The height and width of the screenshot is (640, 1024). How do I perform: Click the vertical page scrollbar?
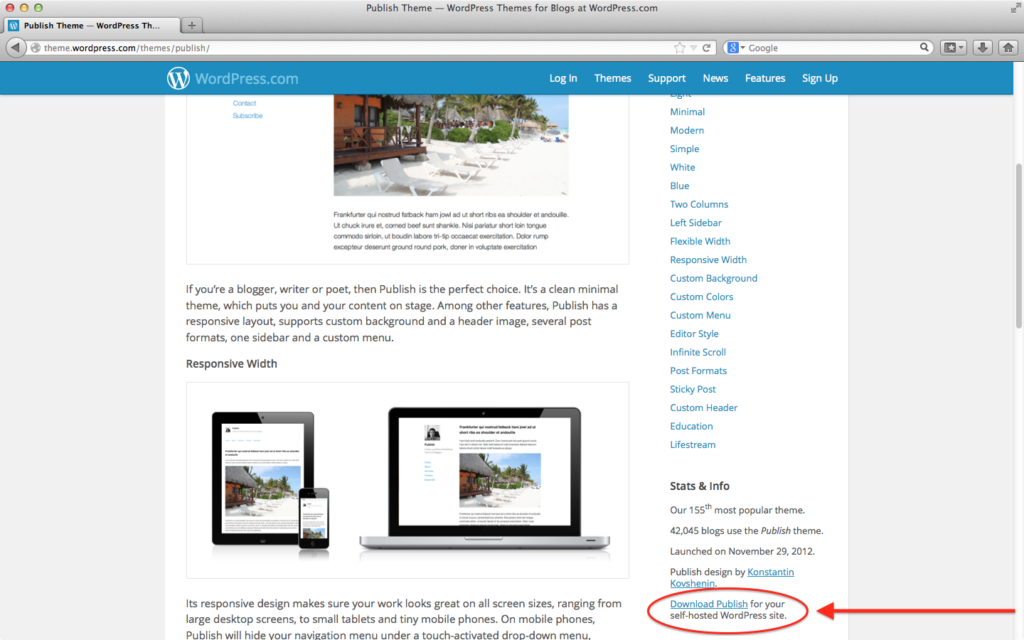(1019, 245)
